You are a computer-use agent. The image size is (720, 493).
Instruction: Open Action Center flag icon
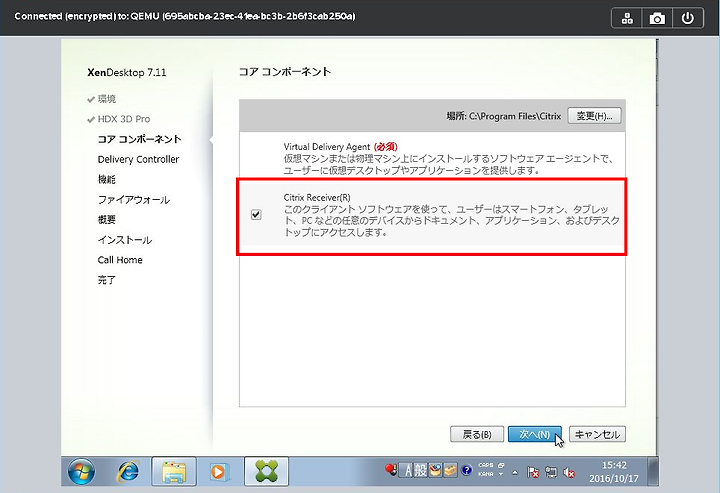click(x=533, y=472)
